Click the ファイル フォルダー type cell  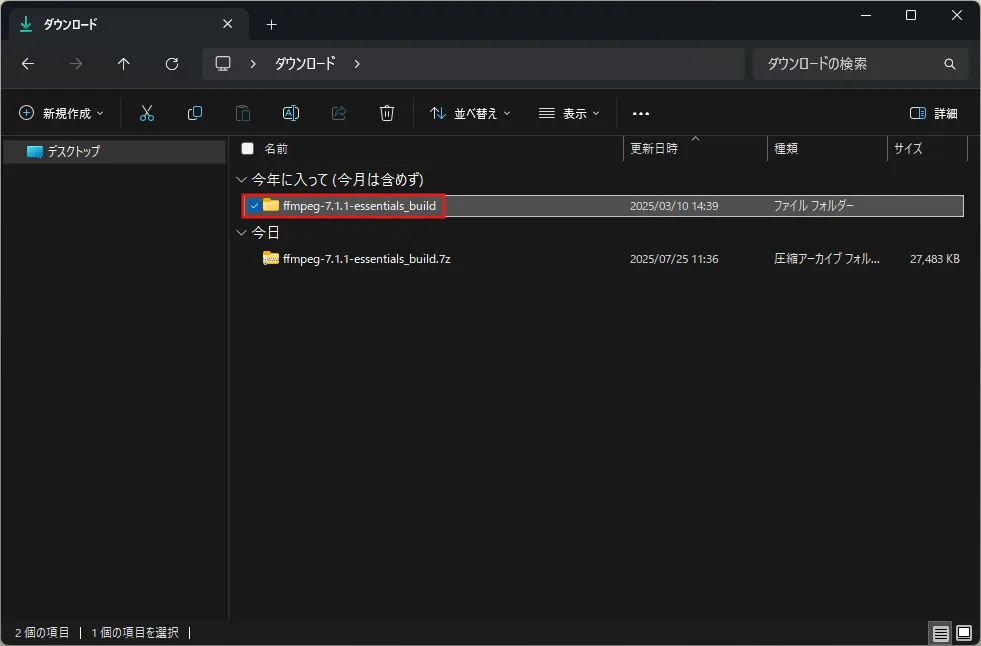pyautogui.click(x=813, y=206)
